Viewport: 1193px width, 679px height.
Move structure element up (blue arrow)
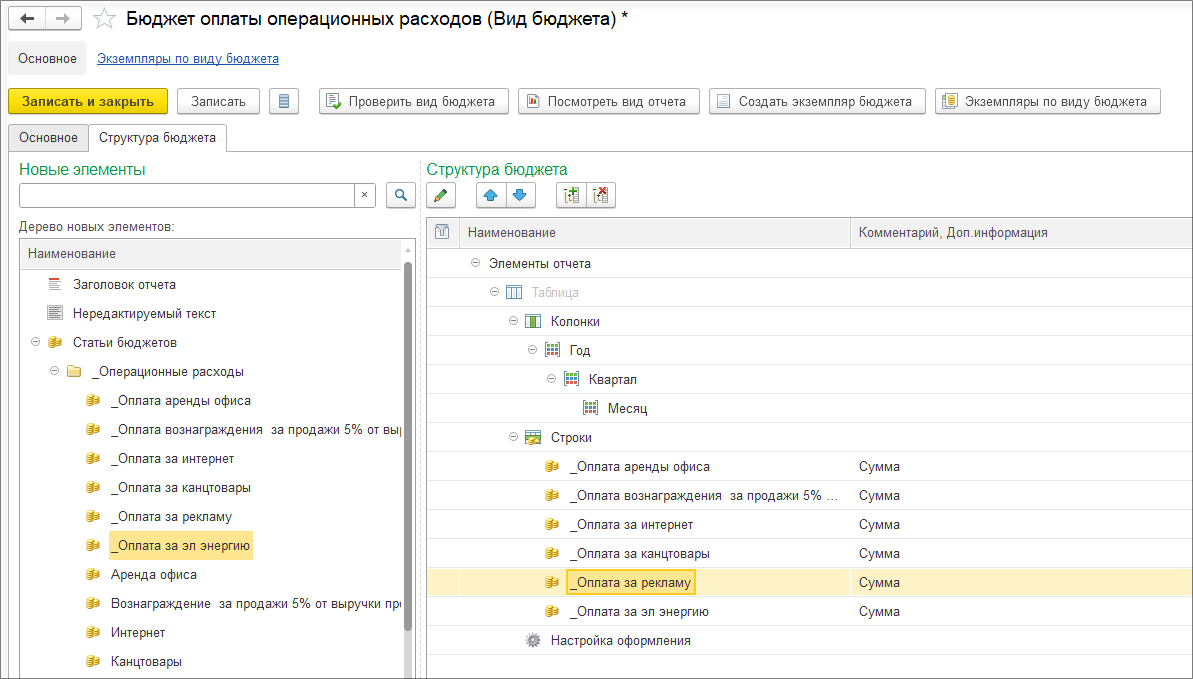(491, 195)
